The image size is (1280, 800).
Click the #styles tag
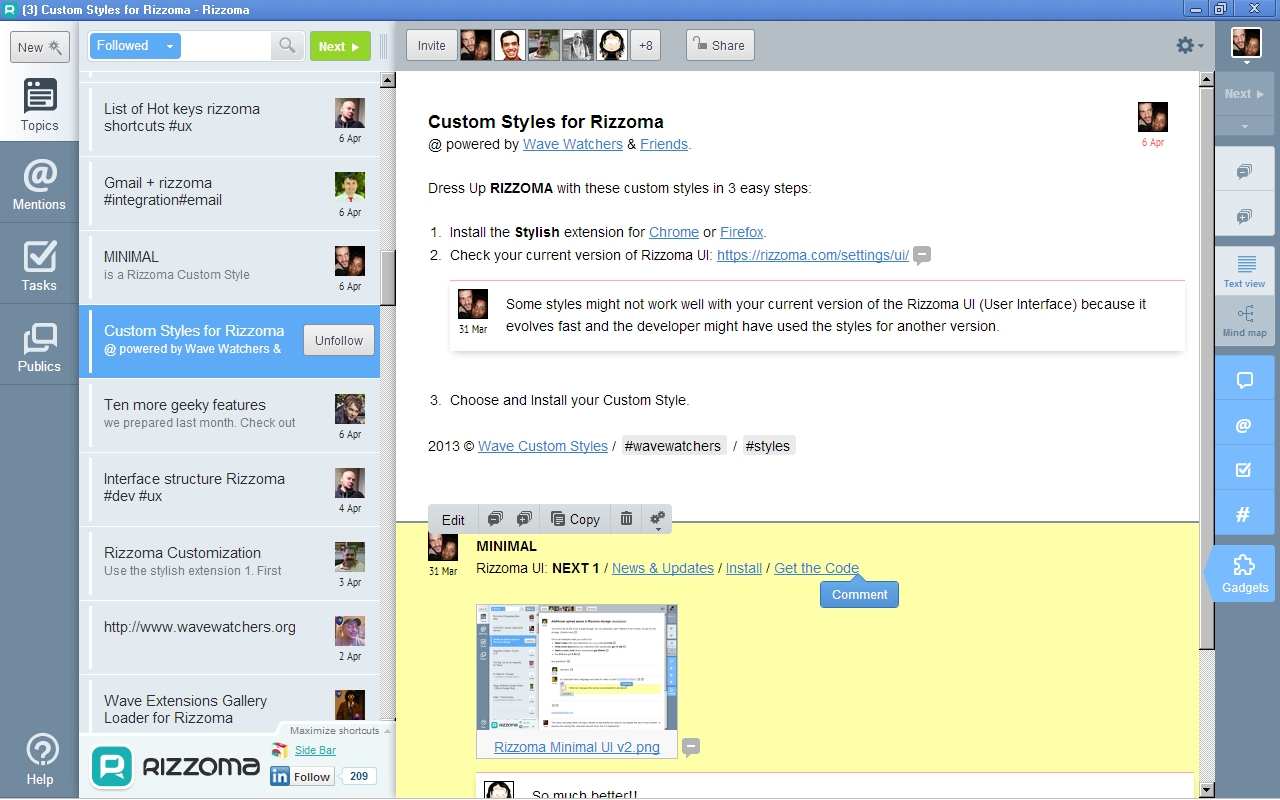coord(768,446)
